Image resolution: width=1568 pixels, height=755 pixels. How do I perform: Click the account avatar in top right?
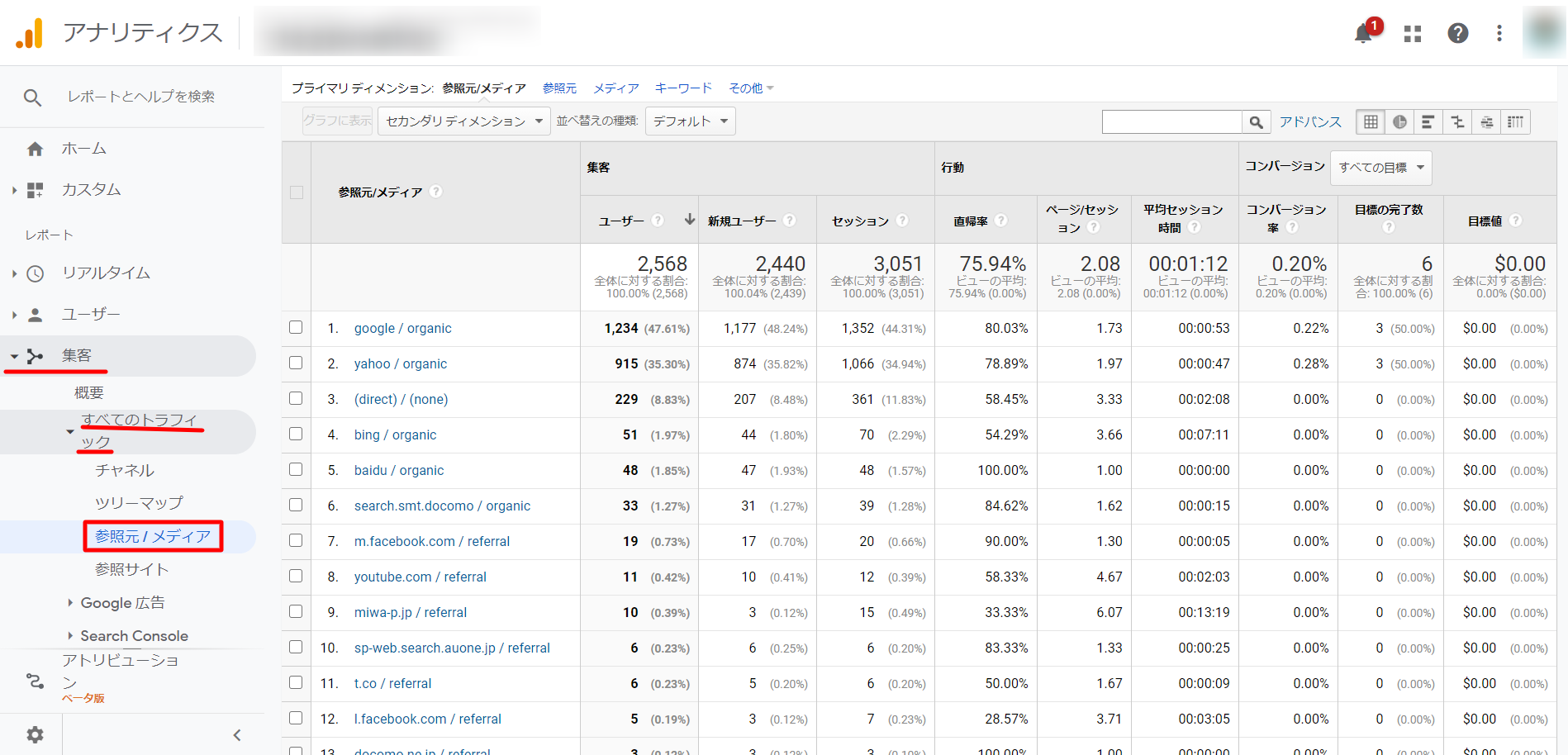click(1543, 32)
